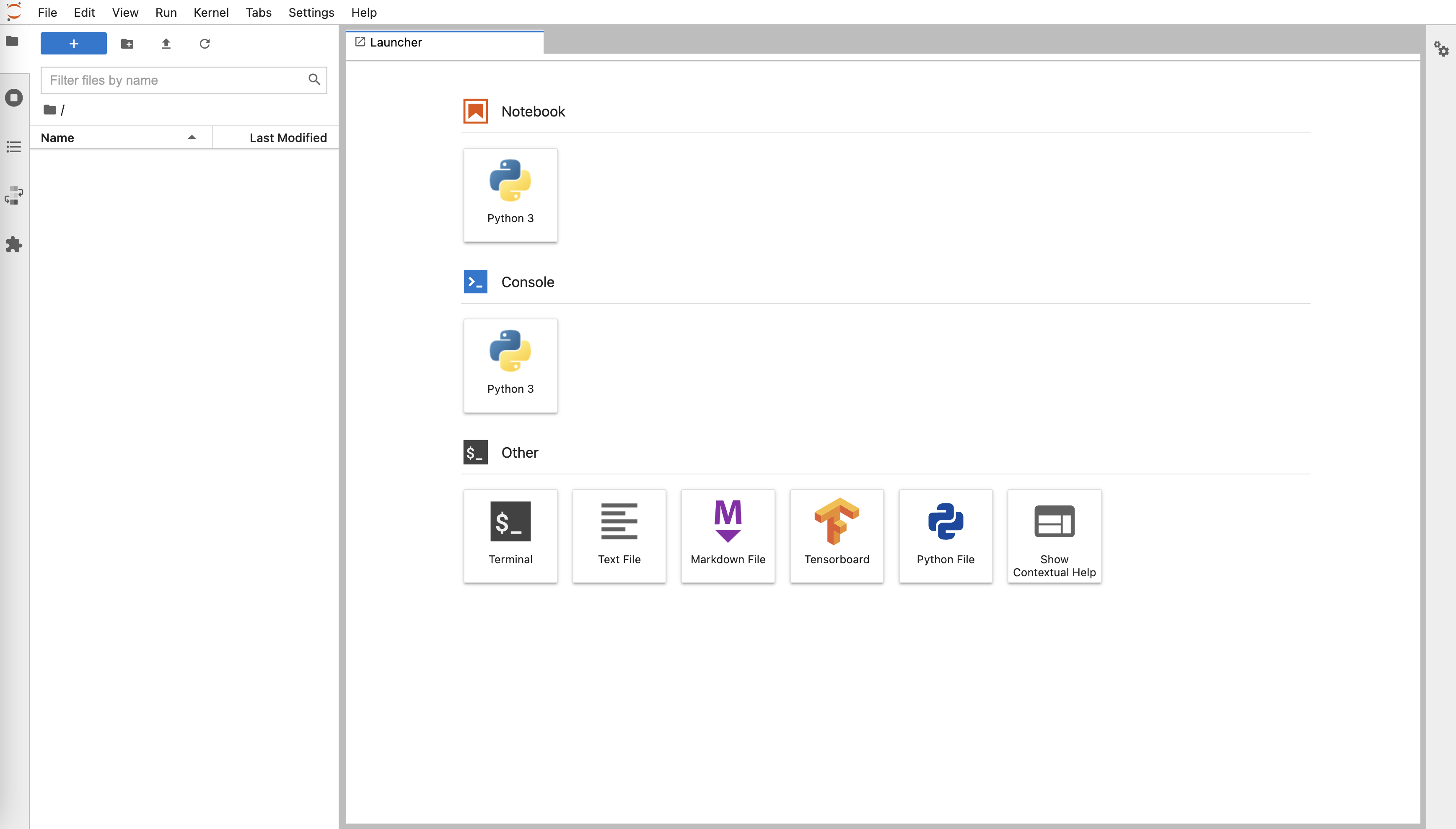Image resolution: width=1456 pixels, height=829 pixels.
Task: Click the Upload Files icon
Action: (166, 44)
